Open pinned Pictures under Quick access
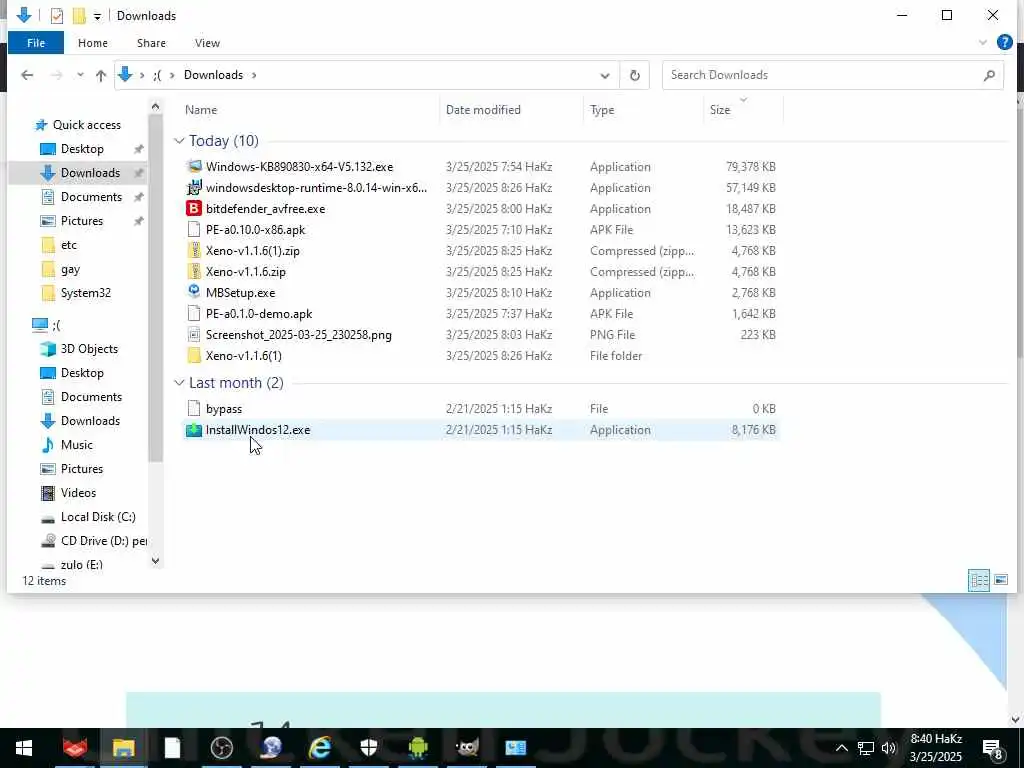This screenshot has height=768, width=1024. 82,221
